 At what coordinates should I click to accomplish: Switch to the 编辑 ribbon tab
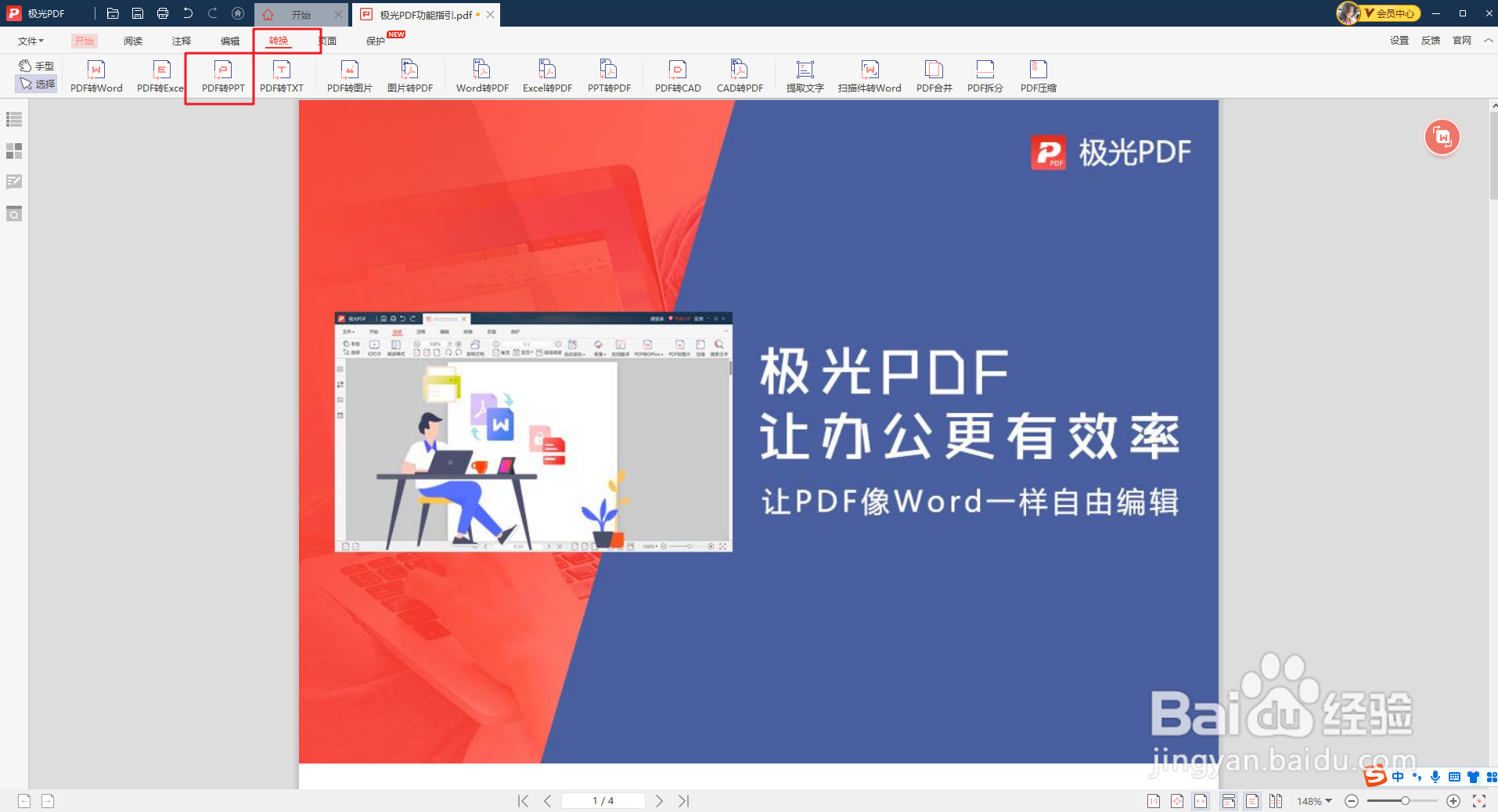(230, 41)
